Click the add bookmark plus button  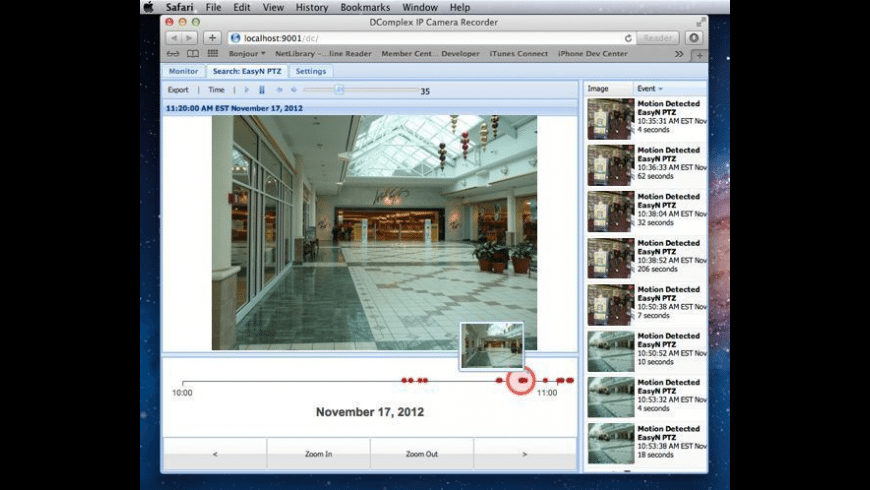pos(212,38)
